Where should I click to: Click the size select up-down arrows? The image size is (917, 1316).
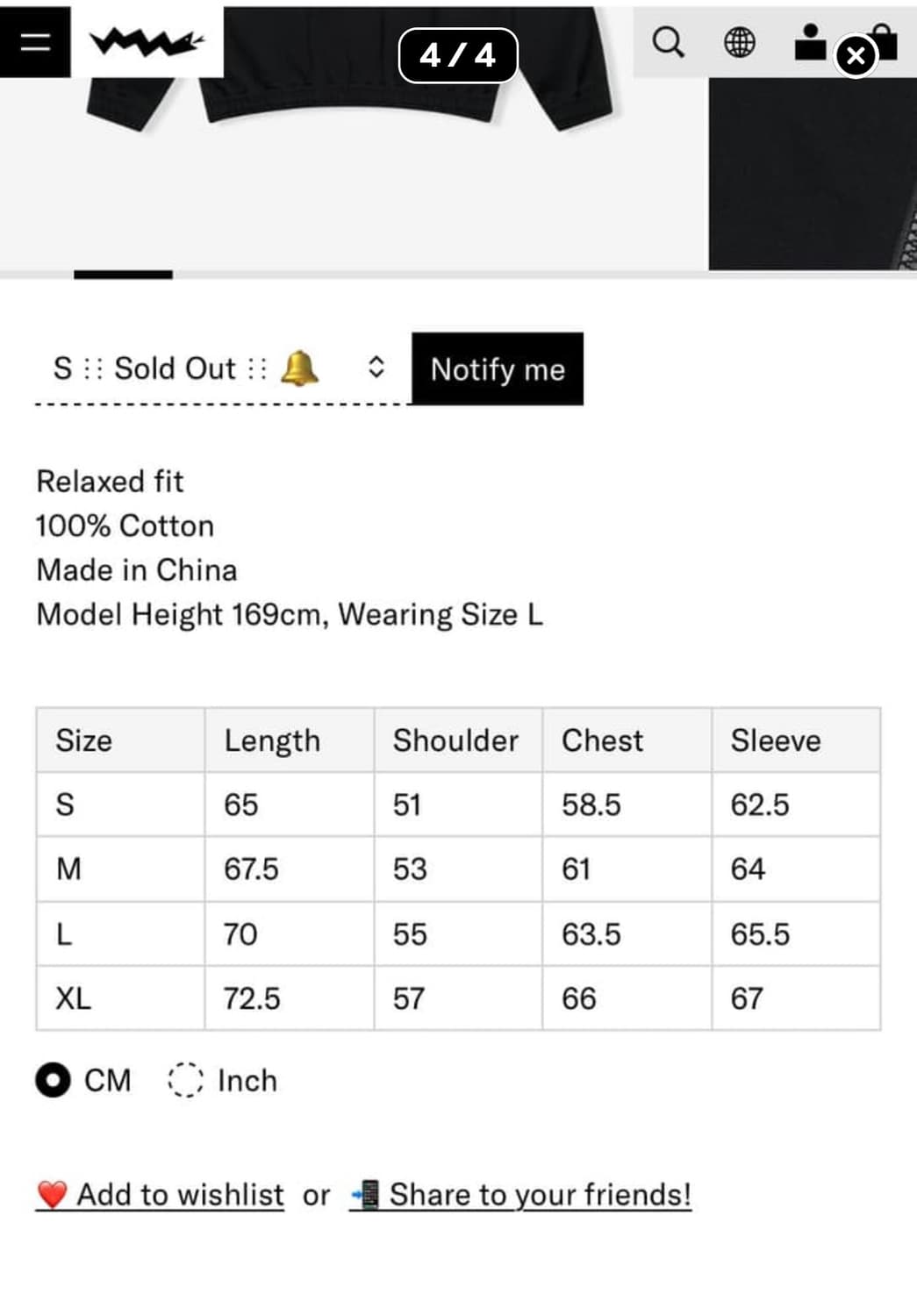click(376, 368)
